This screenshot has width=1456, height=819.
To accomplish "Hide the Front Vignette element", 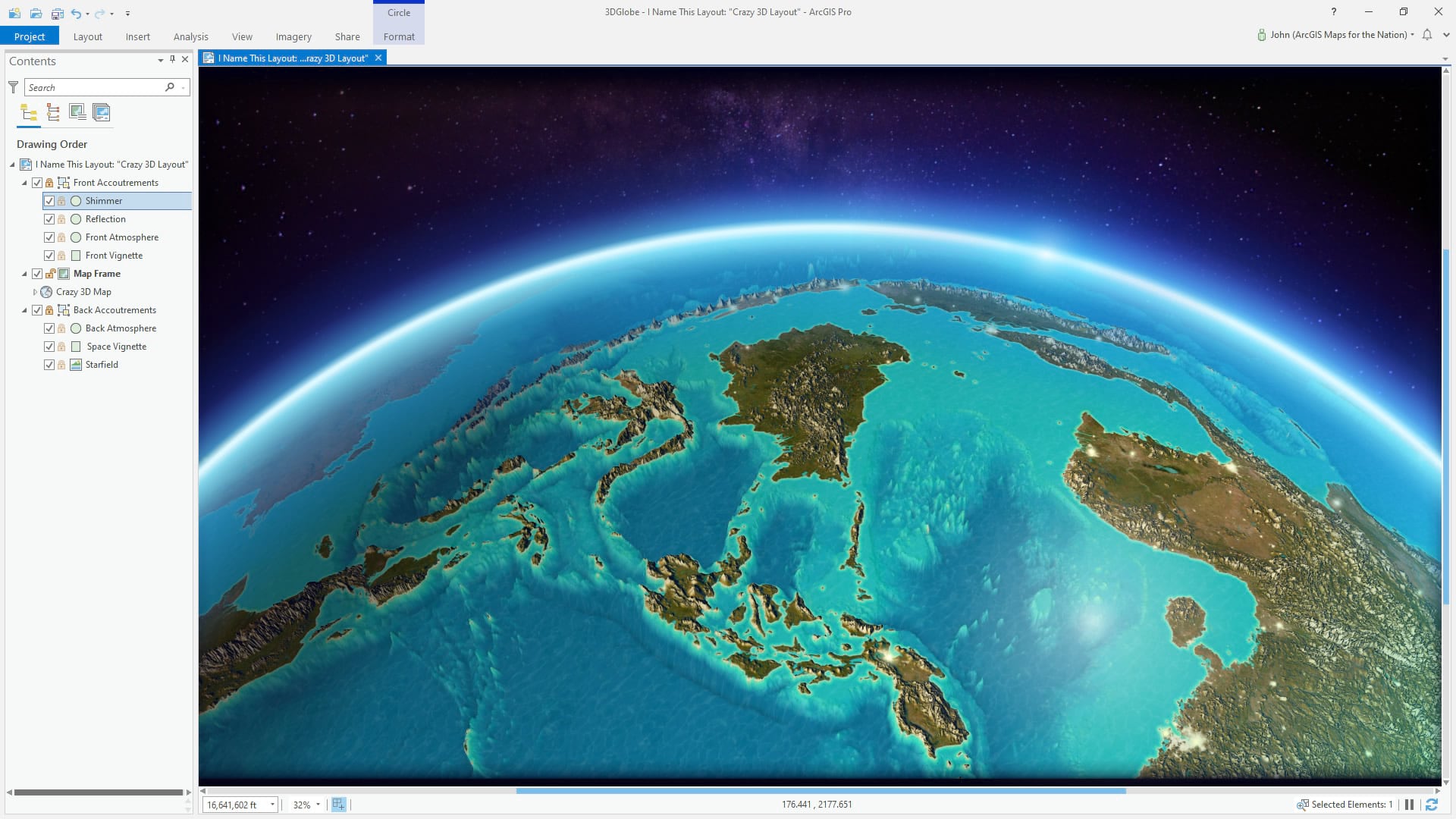I will coord(49,256).
